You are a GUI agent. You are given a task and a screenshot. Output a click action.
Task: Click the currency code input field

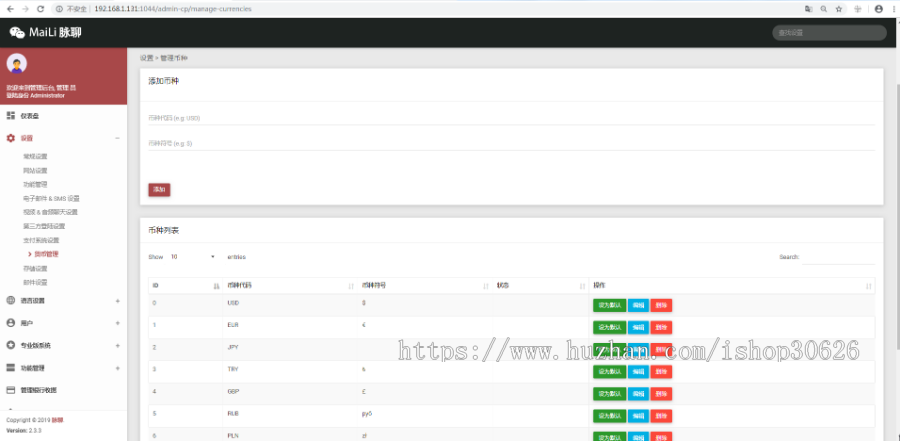tap(510, 118)
